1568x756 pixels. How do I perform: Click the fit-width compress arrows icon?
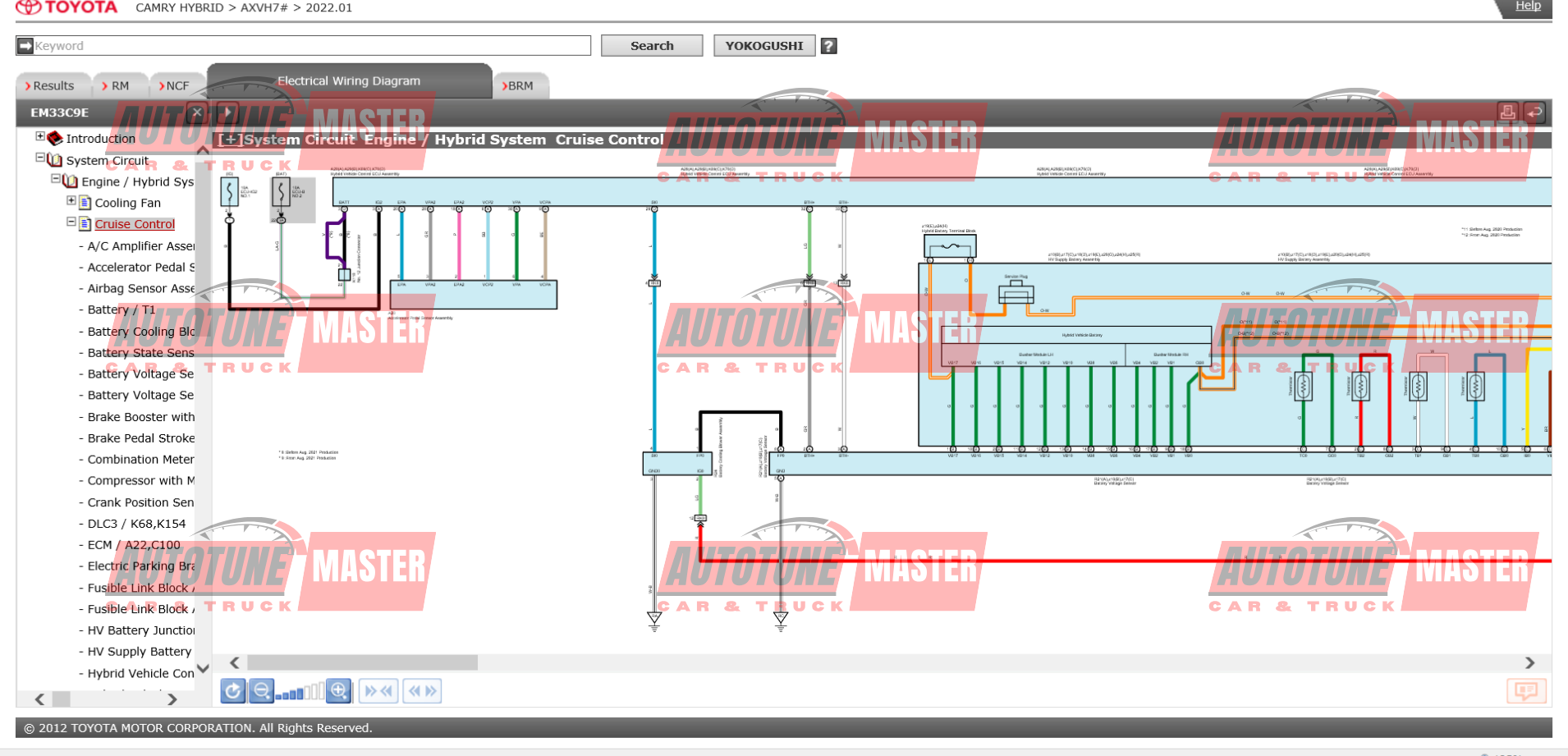point(378,691)
